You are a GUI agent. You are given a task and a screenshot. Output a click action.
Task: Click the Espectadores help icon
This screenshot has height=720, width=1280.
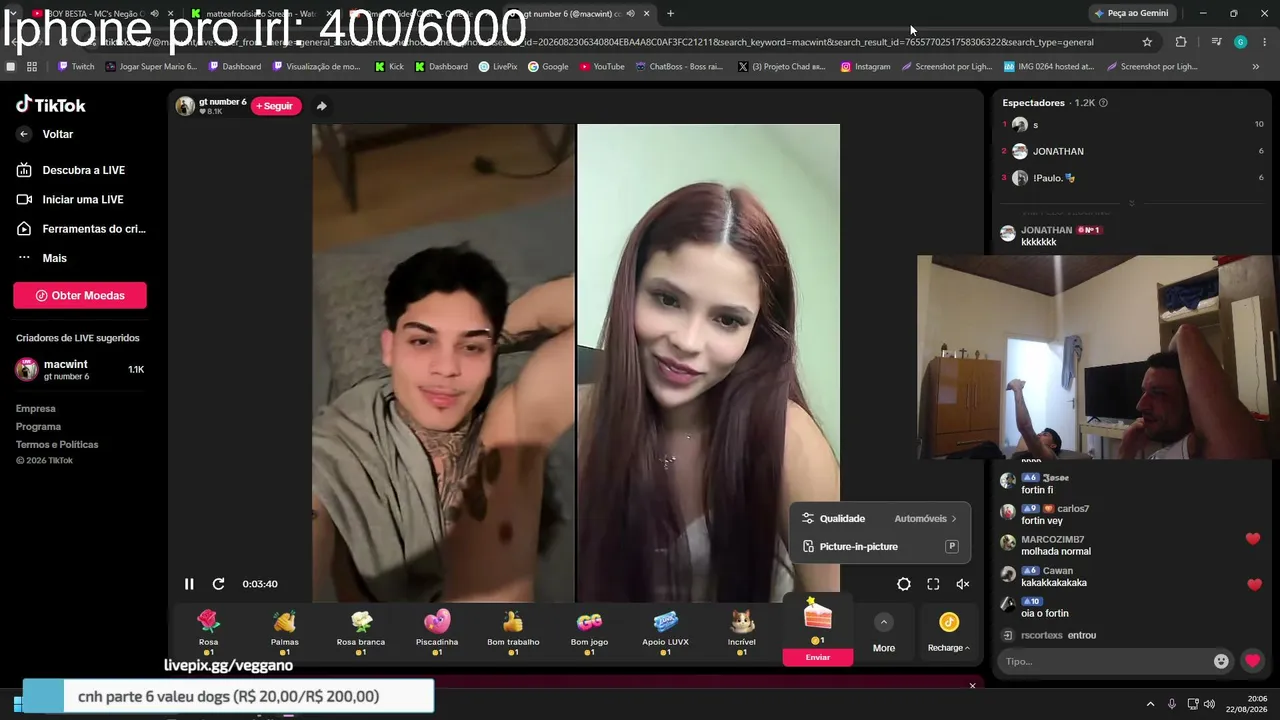point(1103,103)
